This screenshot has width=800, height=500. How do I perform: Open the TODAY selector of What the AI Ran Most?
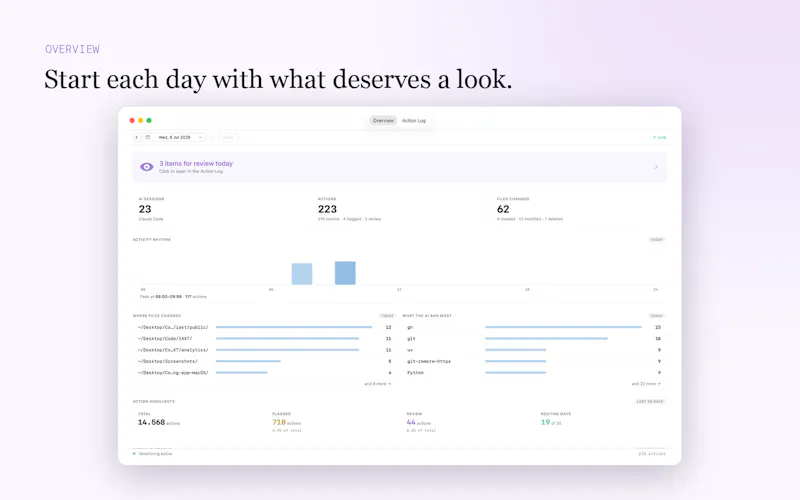click(x=657, y=316)
